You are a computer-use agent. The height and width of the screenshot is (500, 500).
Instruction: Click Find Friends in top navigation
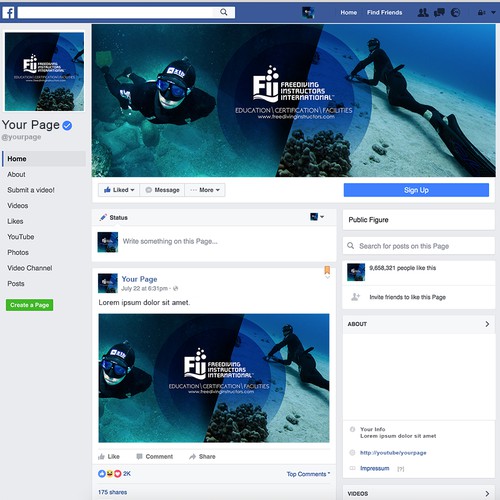385,12
